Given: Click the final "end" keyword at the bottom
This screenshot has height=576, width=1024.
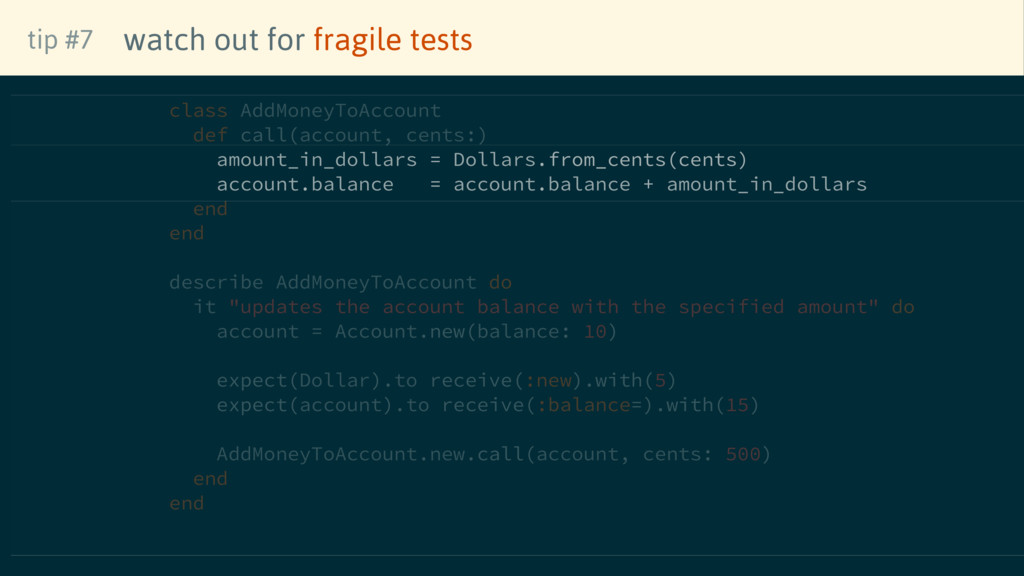Looking at the screenshot, I should click(x=187, y=503).
